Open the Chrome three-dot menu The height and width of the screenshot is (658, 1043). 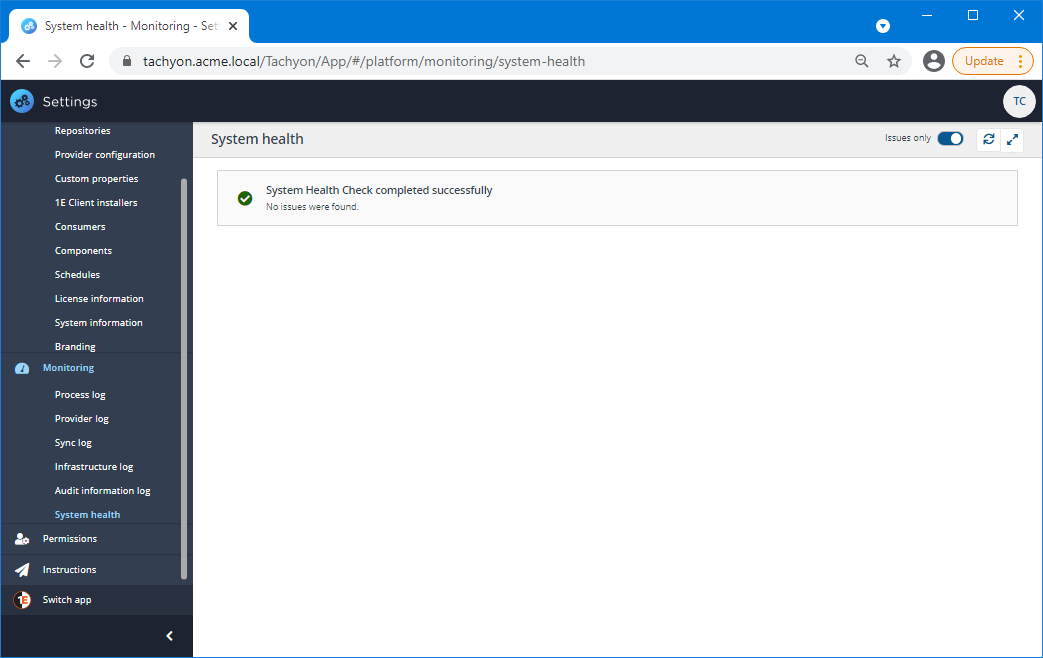(x=1020, y=61)
